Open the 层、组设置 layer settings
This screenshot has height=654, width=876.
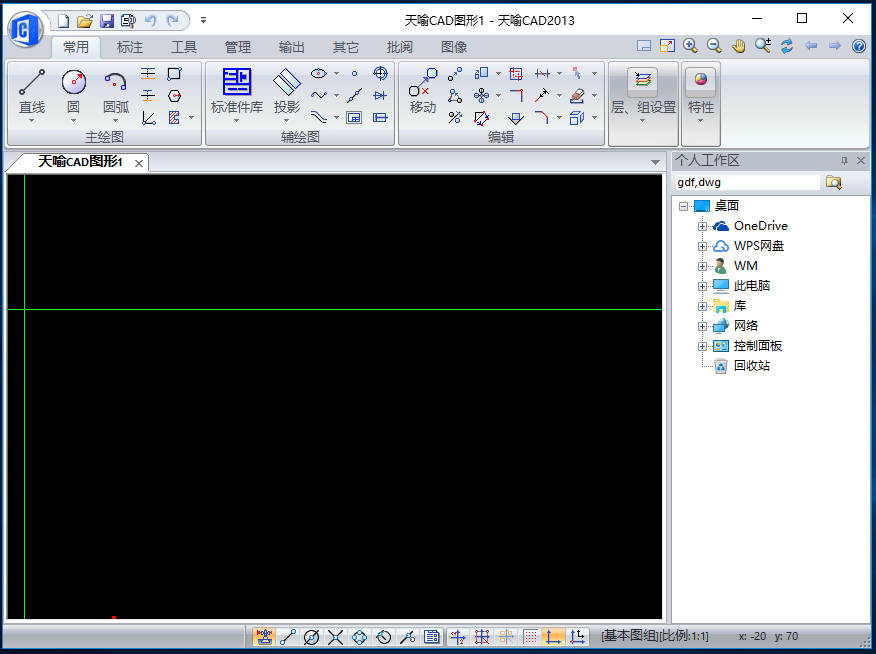point(643,91)
